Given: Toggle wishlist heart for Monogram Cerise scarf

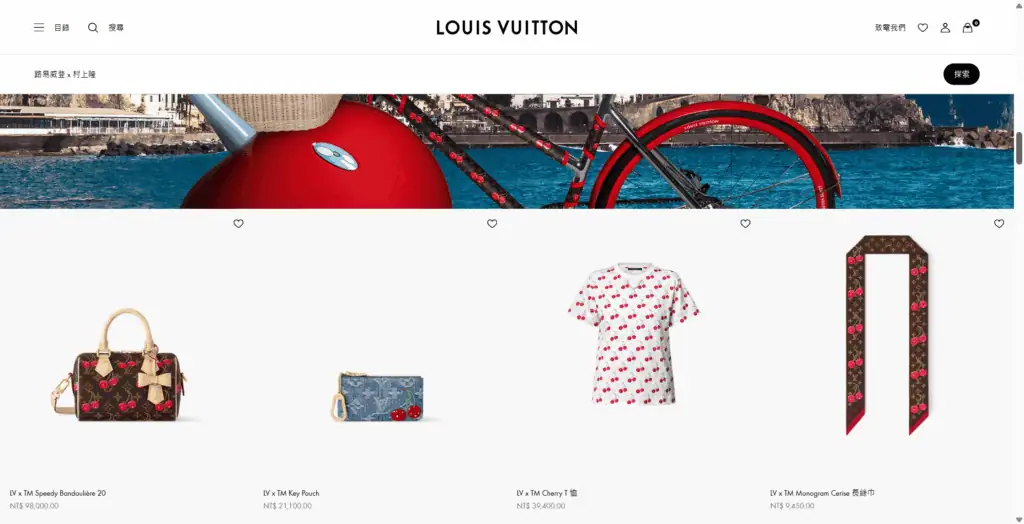Looking at the screenshot, I should coord(999,223).
